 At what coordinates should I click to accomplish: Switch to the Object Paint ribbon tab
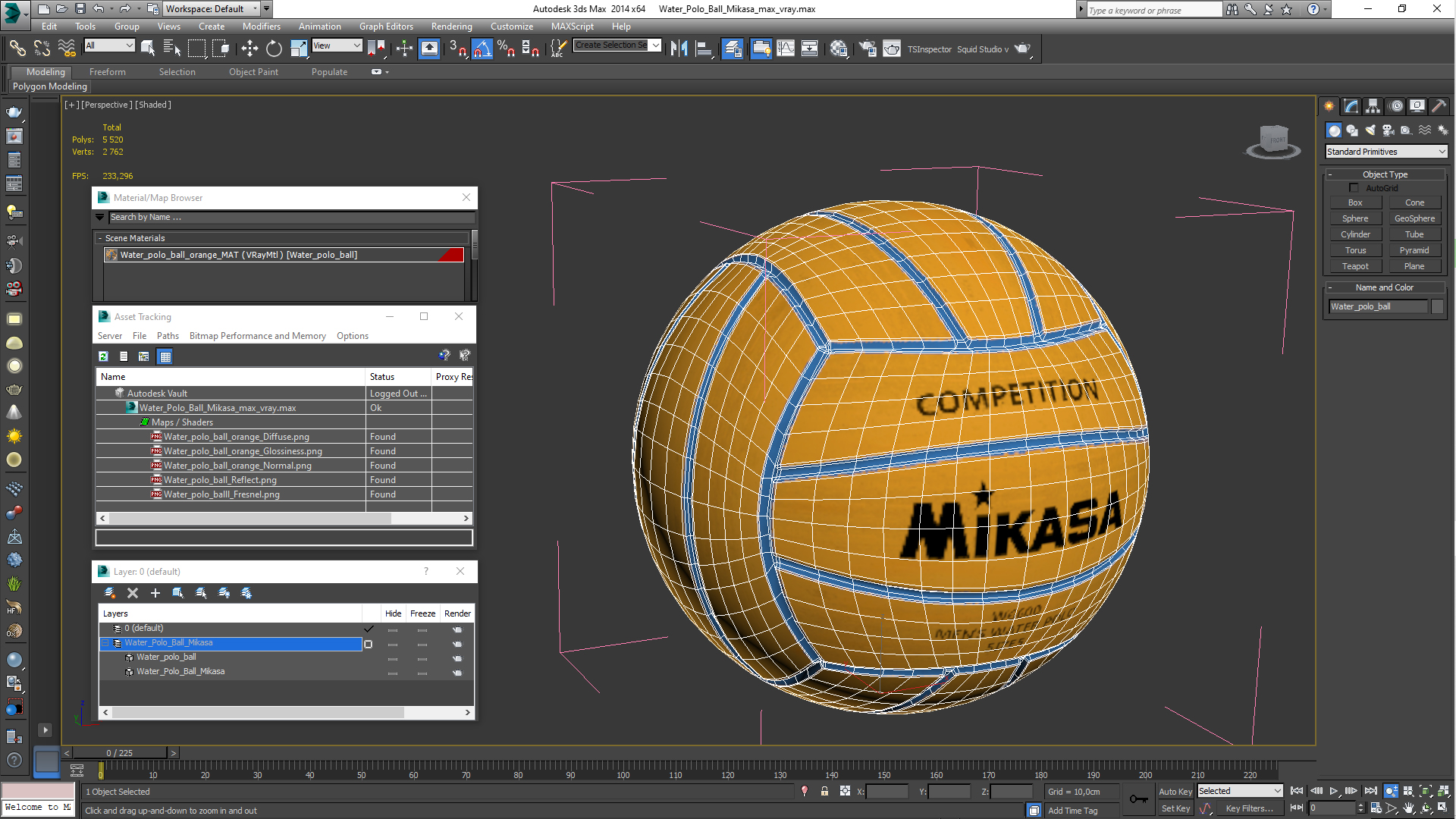[253, 72]
